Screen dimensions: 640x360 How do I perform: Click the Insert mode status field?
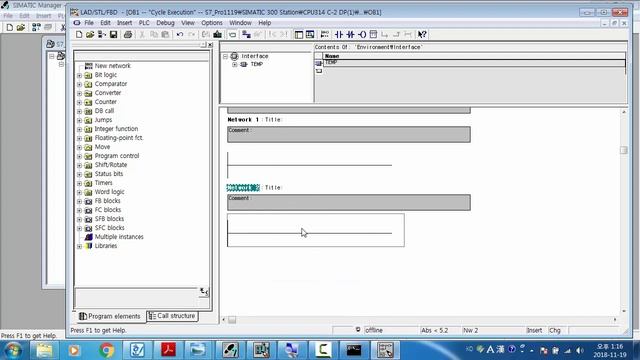pos(534,330)
